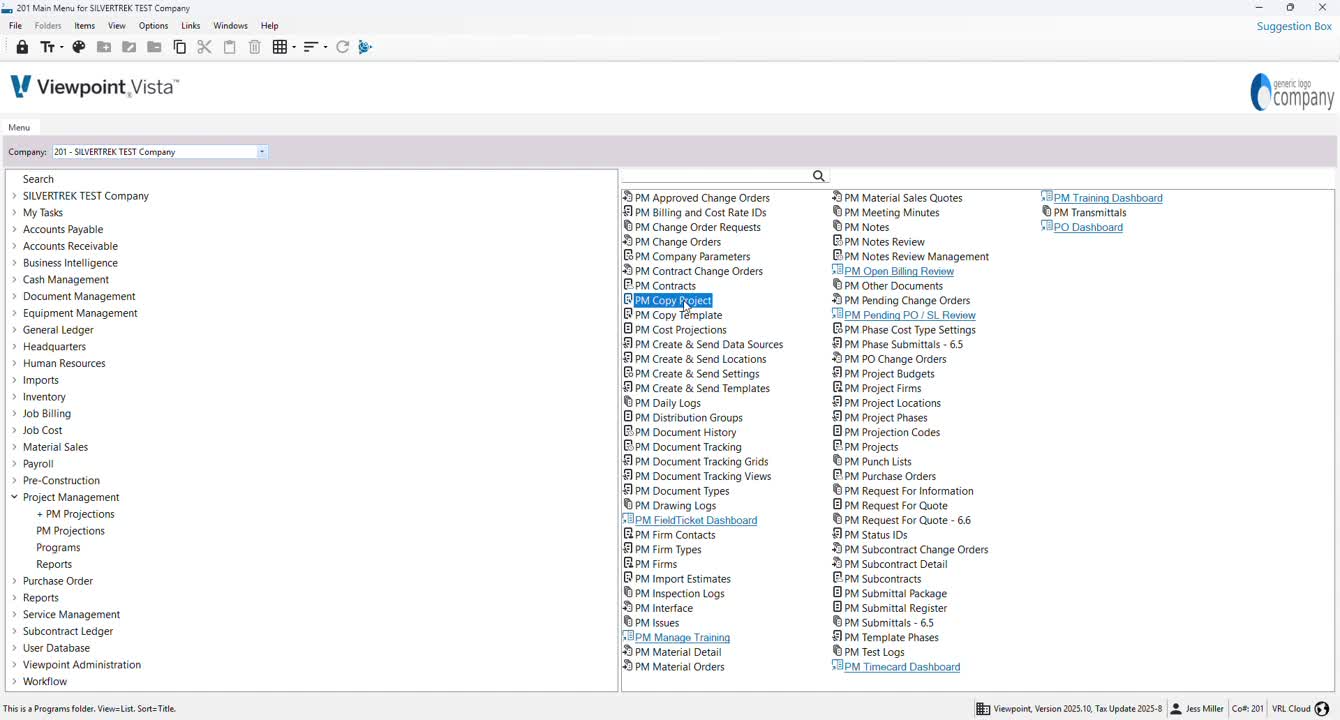Screen dimensions: 1340x720
Task: Open the Items menu
Action: (85, 26)
